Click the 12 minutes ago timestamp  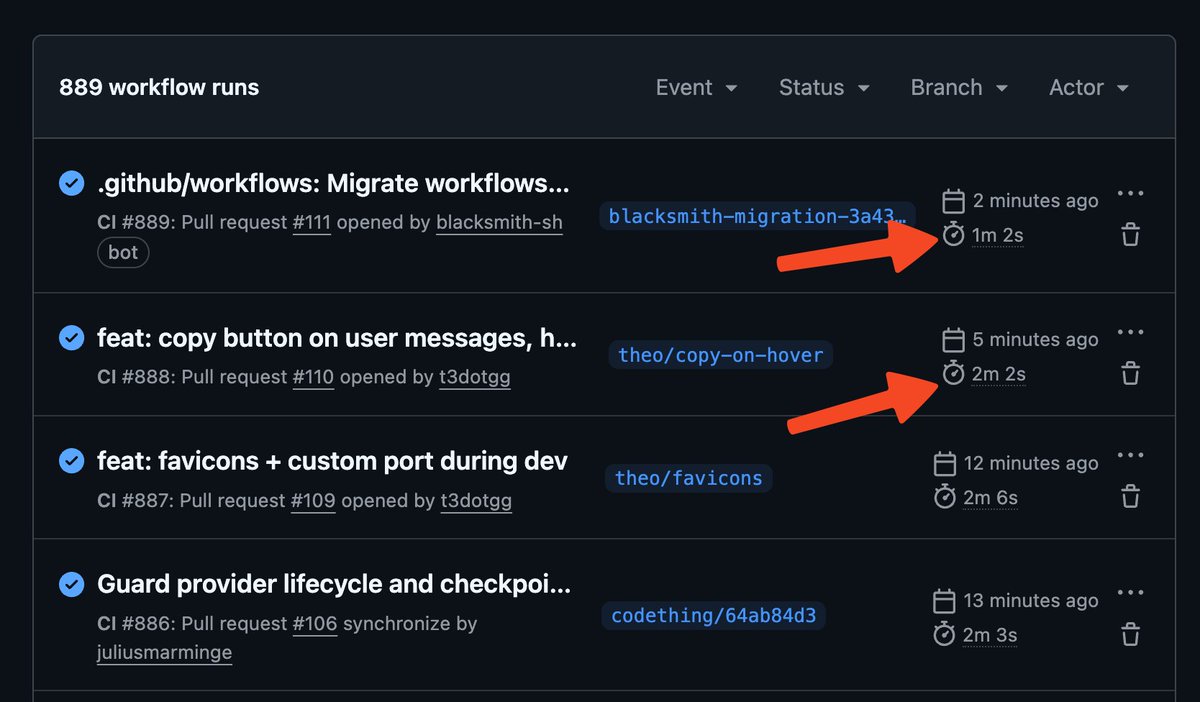click(1031, 463)
